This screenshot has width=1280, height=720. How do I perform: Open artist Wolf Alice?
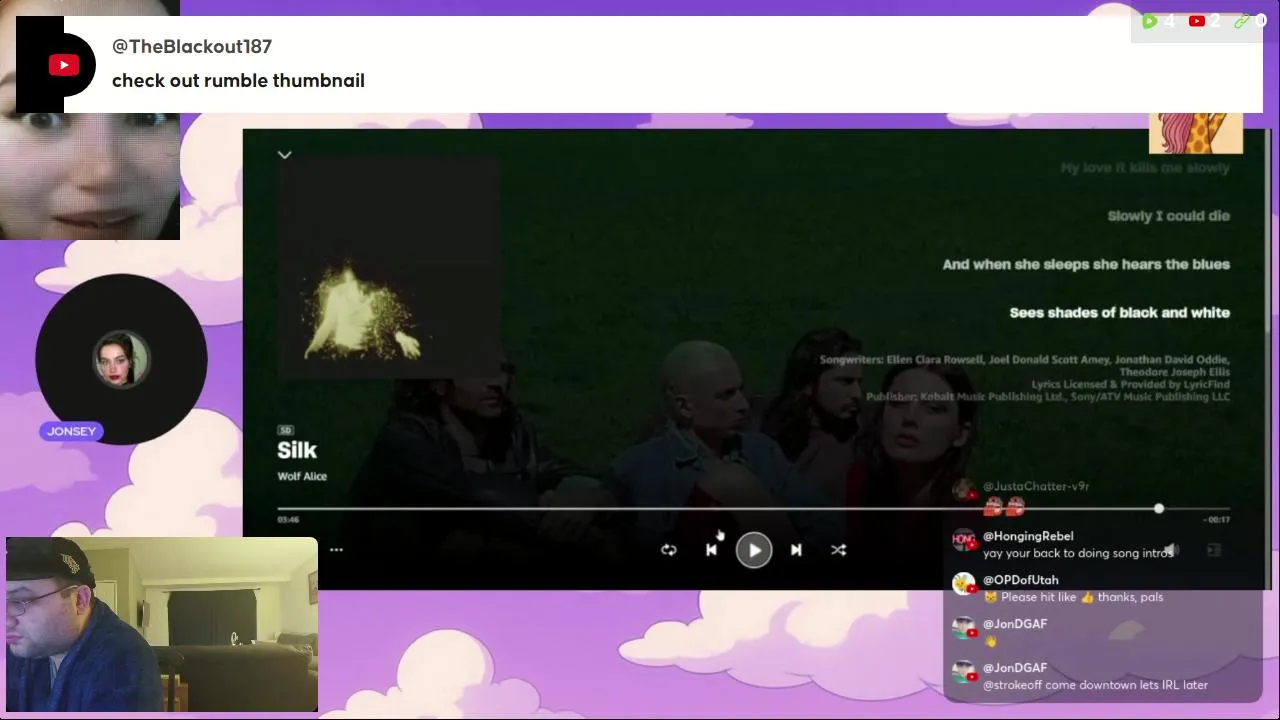(302, 476)
